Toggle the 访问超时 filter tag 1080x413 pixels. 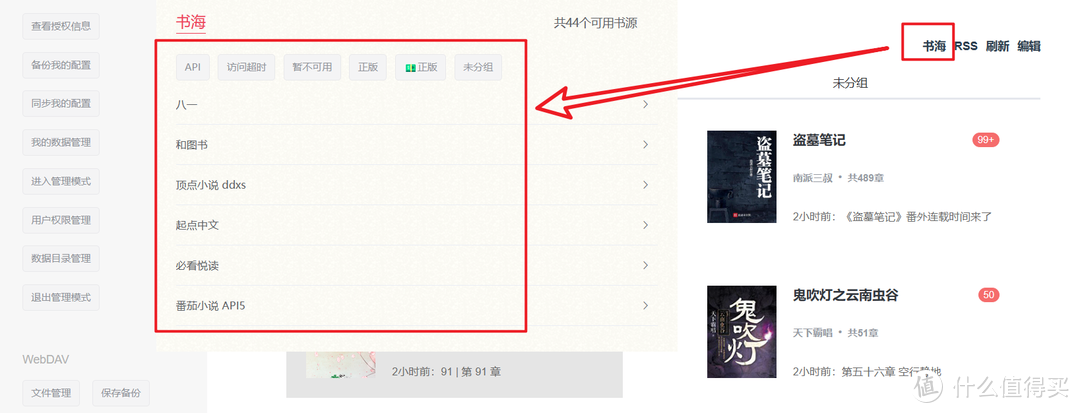(x=247, y=67)
